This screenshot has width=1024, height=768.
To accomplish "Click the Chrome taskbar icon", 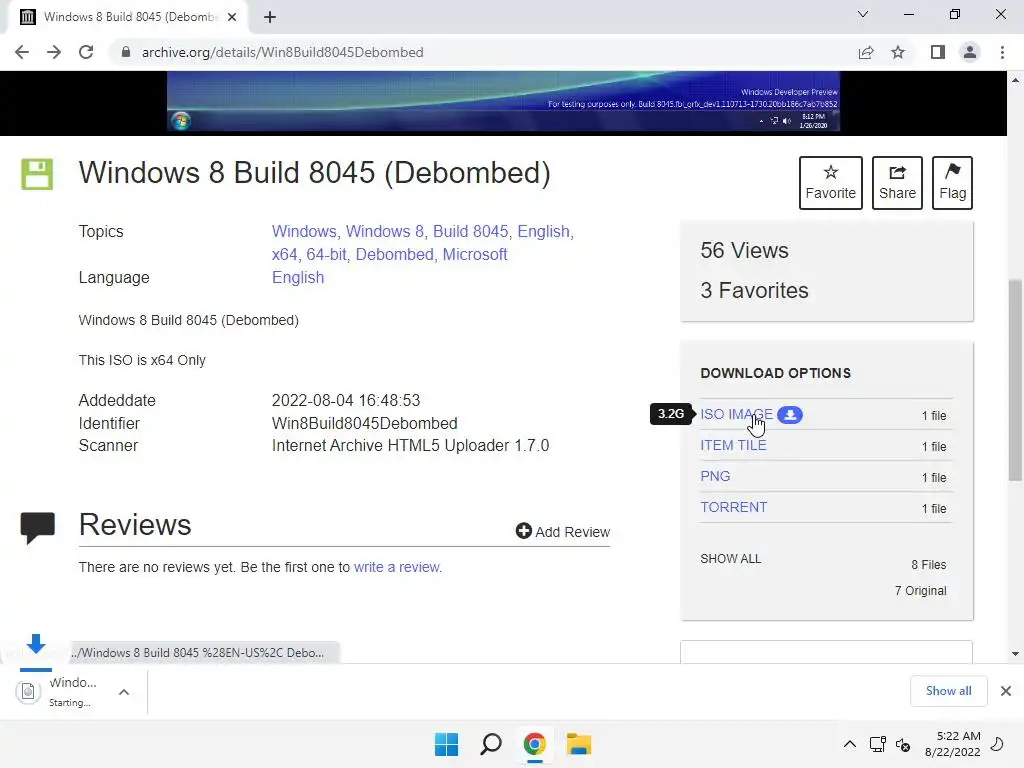I will click(x=535, y=744).
